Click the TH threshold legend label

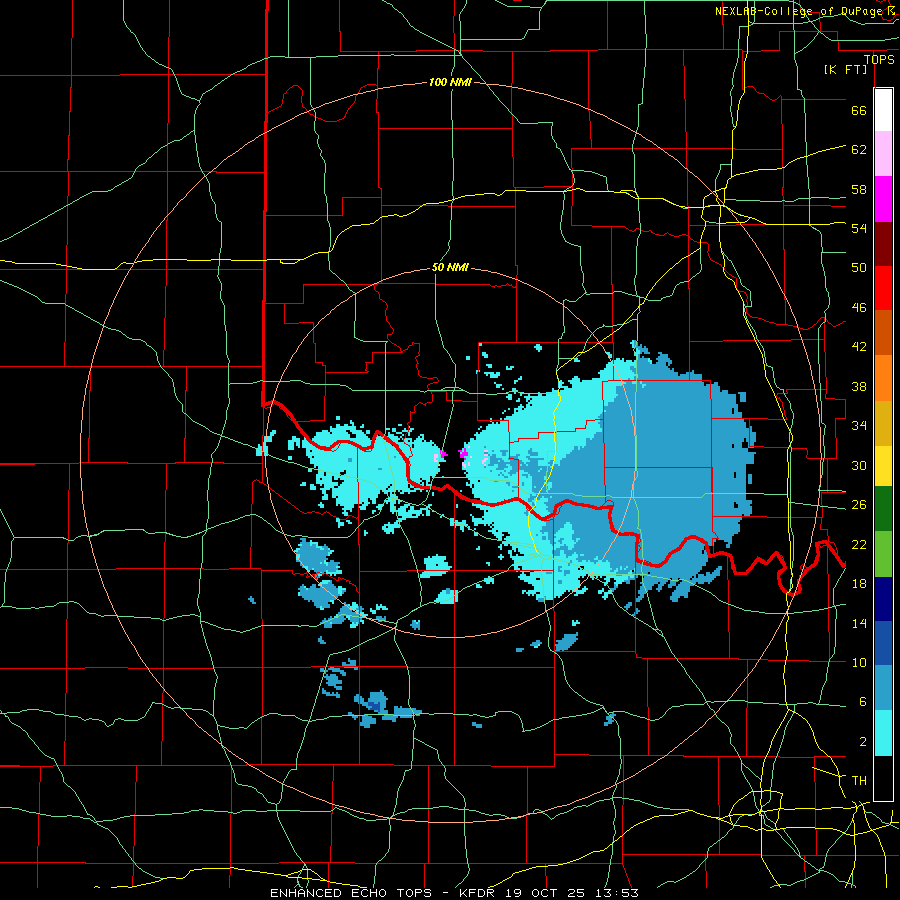pos(859,780)
